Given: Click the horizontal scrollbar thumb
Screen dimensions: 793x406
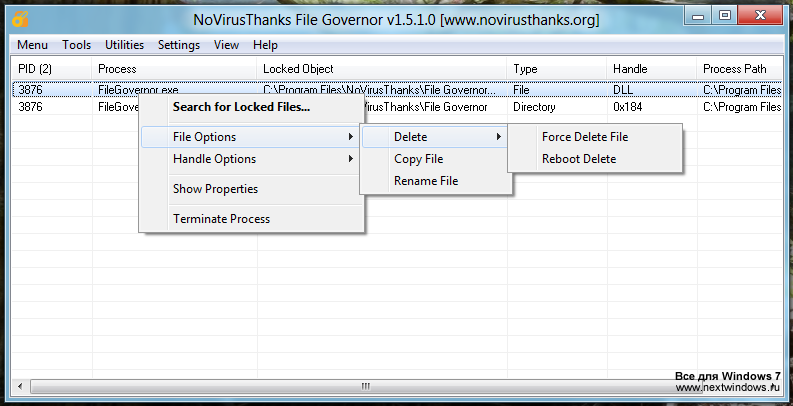Looking at the screenshot, I should (x=365, y=387).
